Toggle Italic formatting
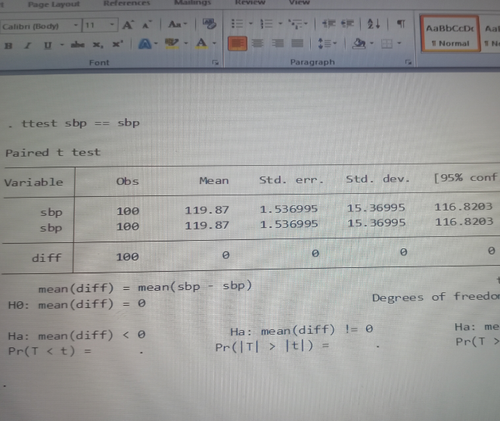This screenshot has width=500, height=421. point(28,46)
